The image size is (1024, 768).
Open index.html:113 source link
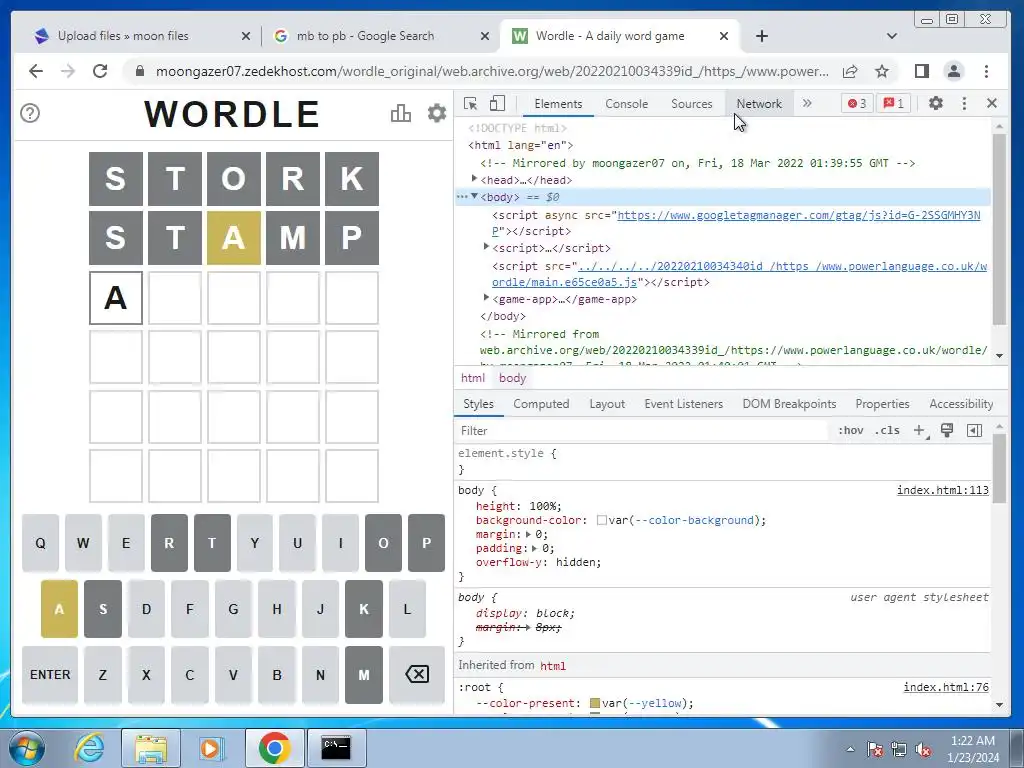(942, 490)
